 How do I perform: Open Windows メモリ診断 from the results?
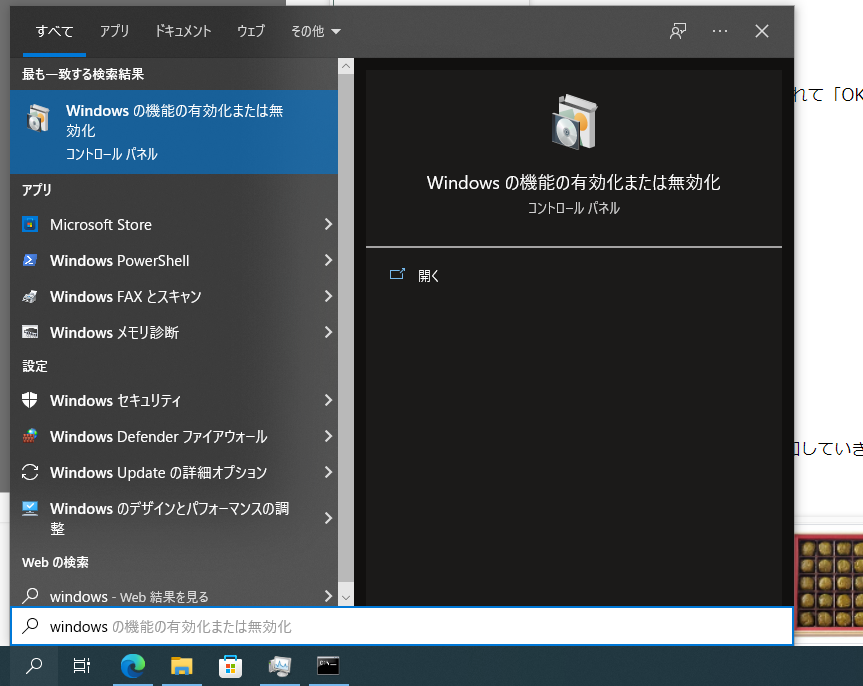click(x=174, y=333)
